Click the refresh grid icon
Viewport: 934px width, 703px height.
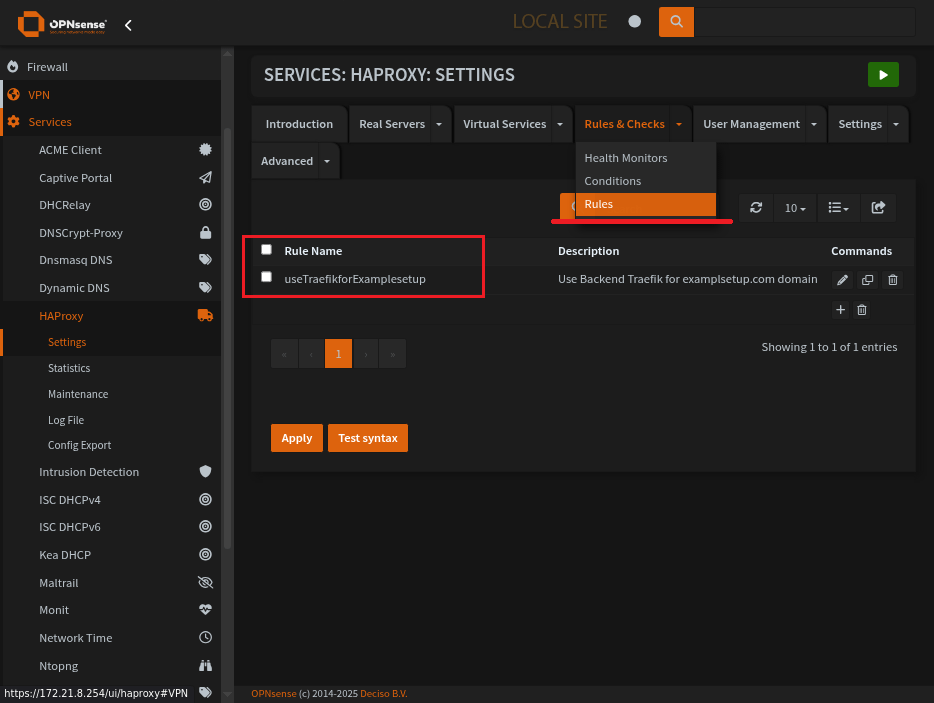pyautogui.click(x=756, y=207)
